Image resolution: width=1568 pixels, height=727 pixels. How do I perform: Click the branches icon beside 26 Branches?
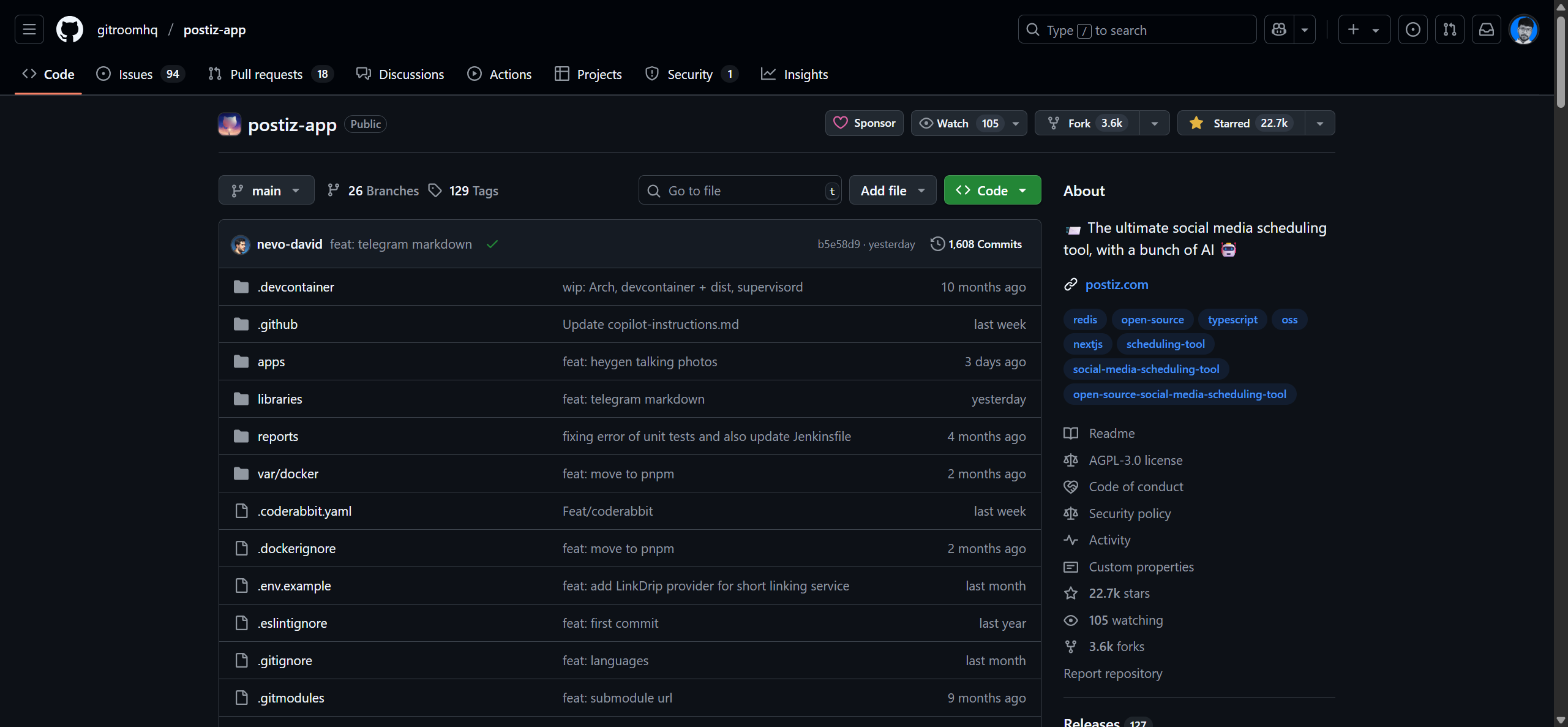pos(333,190)
